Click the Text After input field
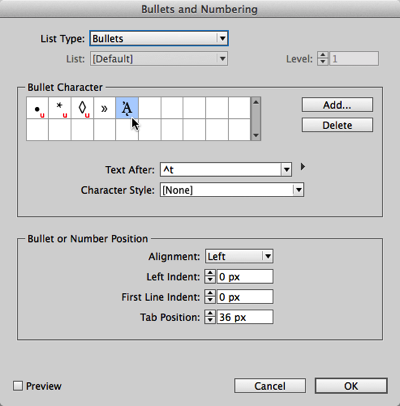Viewport: 400px width, 406px height. pos(221,170)
